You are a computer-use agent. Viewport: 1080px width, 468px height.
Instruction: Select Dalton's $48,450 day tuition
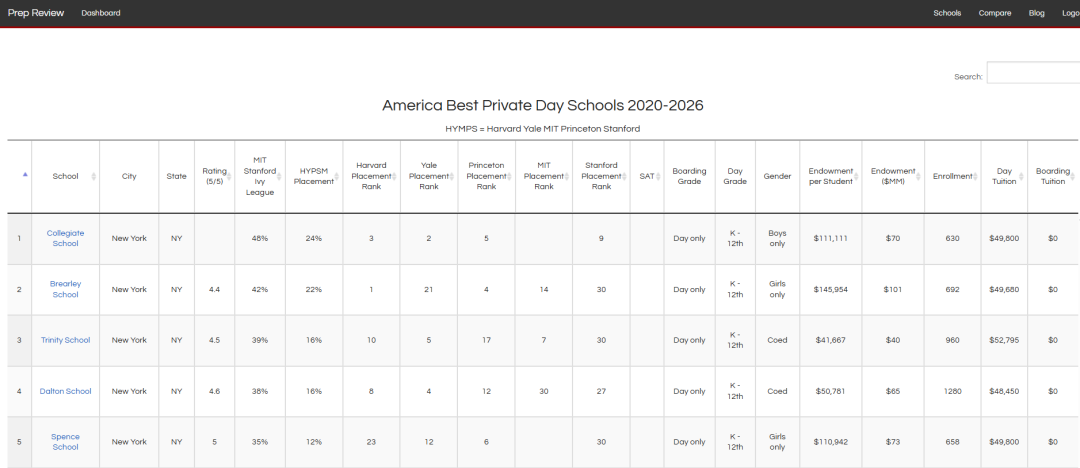1004,391
